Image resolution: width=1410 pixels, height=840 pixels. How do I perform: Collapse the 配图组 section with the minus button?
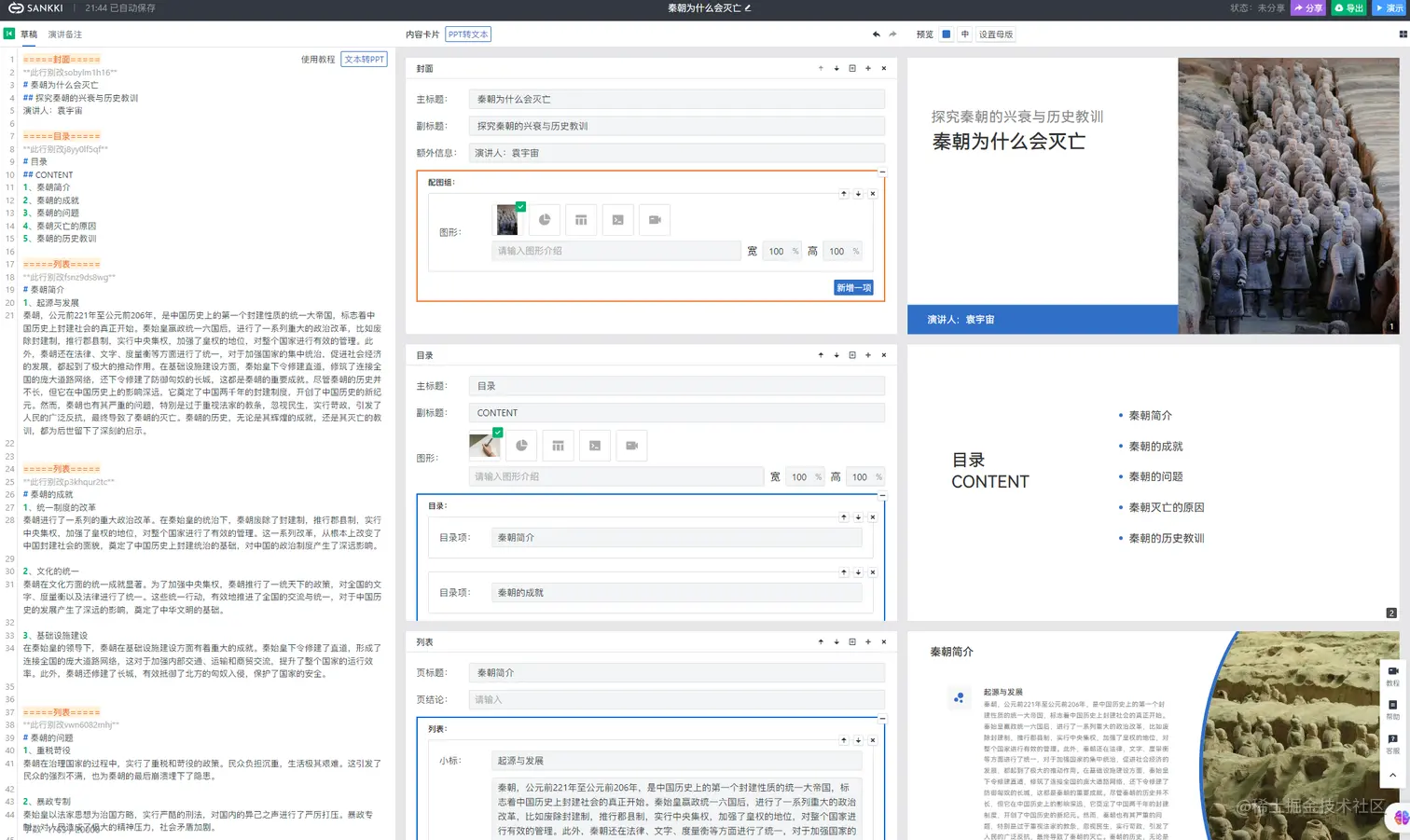pyautogui.click(x=882, y=172)
